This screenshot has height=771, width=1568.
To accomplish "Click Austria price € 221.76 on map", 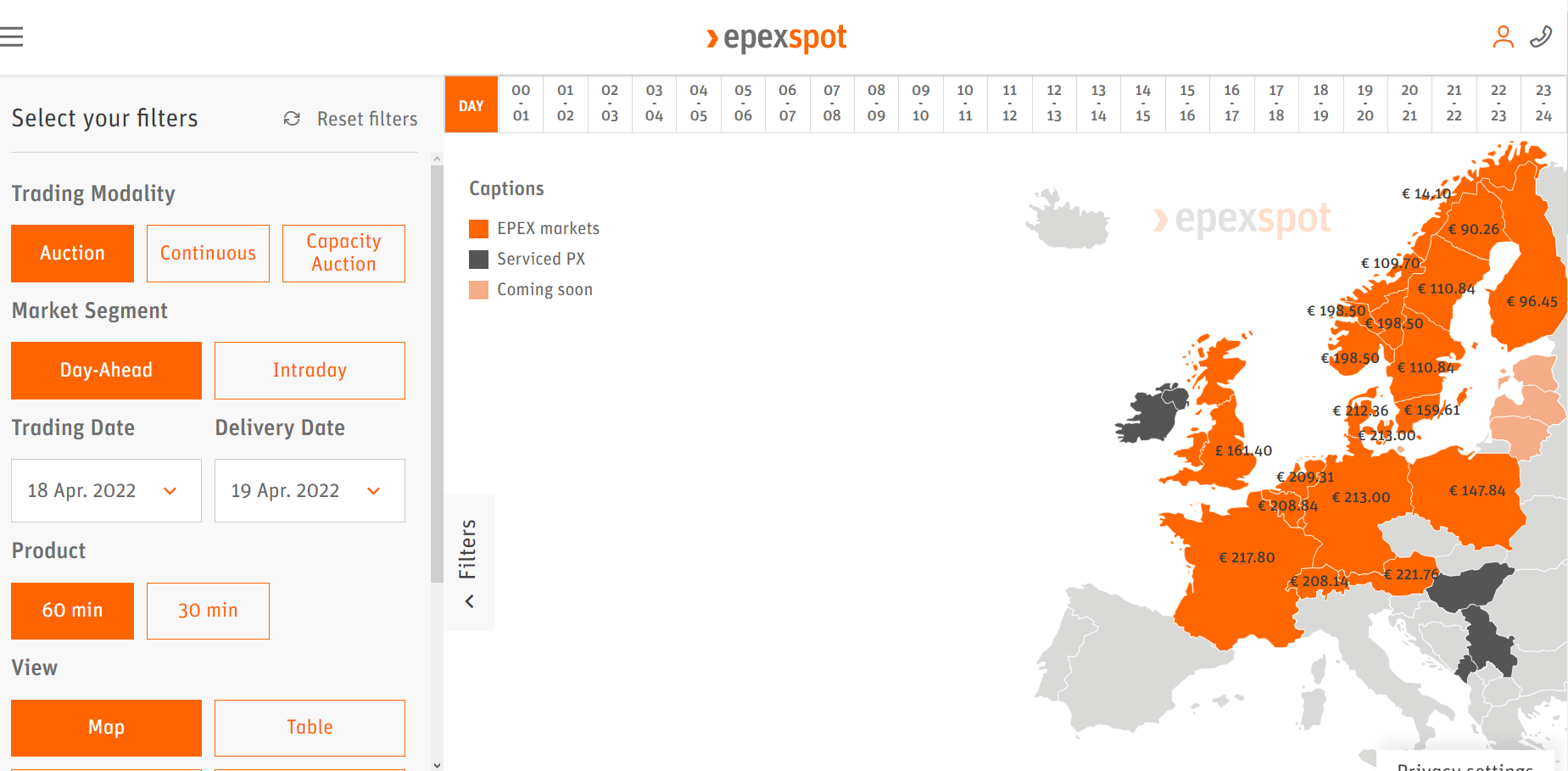I will point(1411,574).
